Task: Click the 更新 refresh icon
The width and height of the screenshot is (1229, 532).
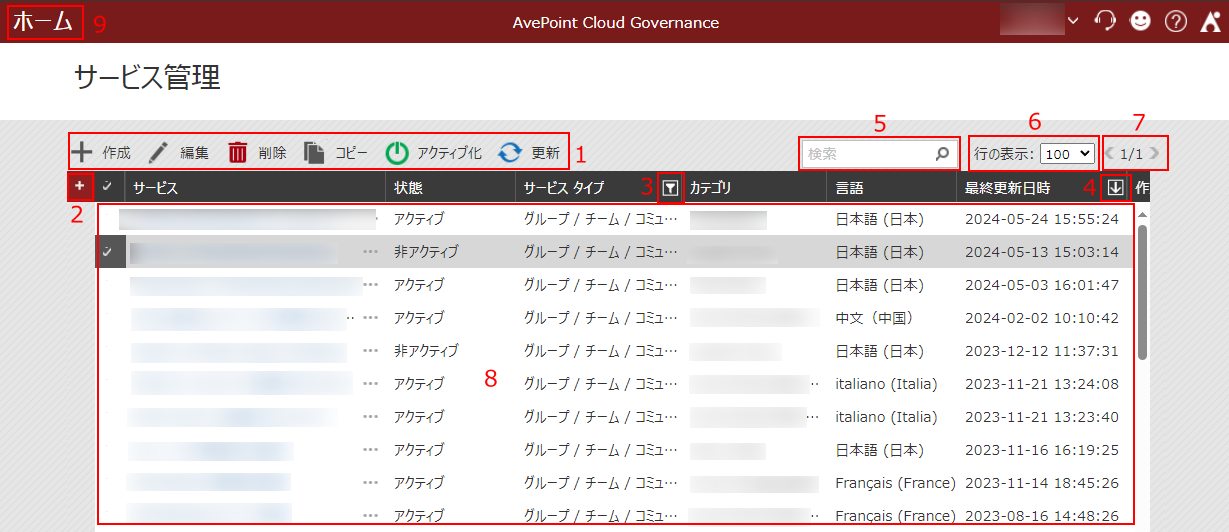Action: click(x=510, y=153)
